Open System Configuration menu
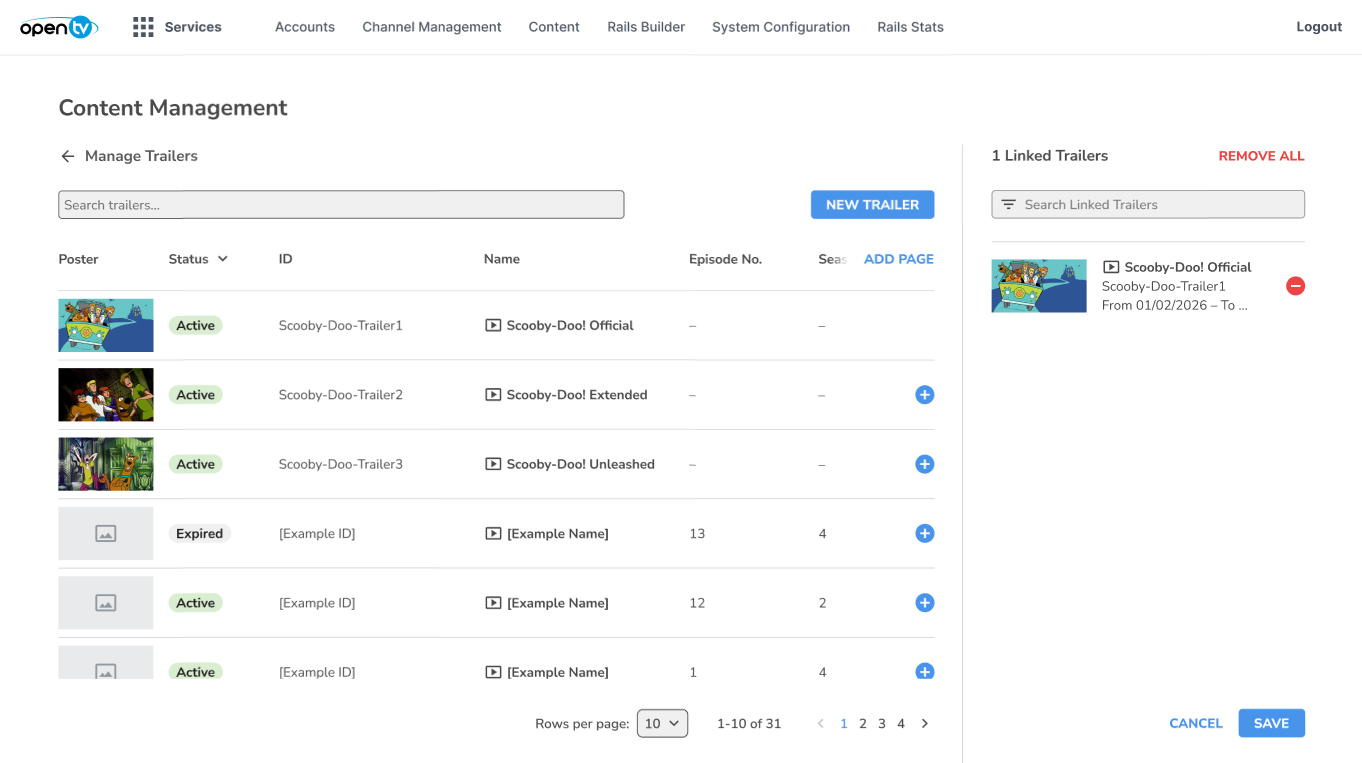The image size is (1362, 763). tap(781, 27)
